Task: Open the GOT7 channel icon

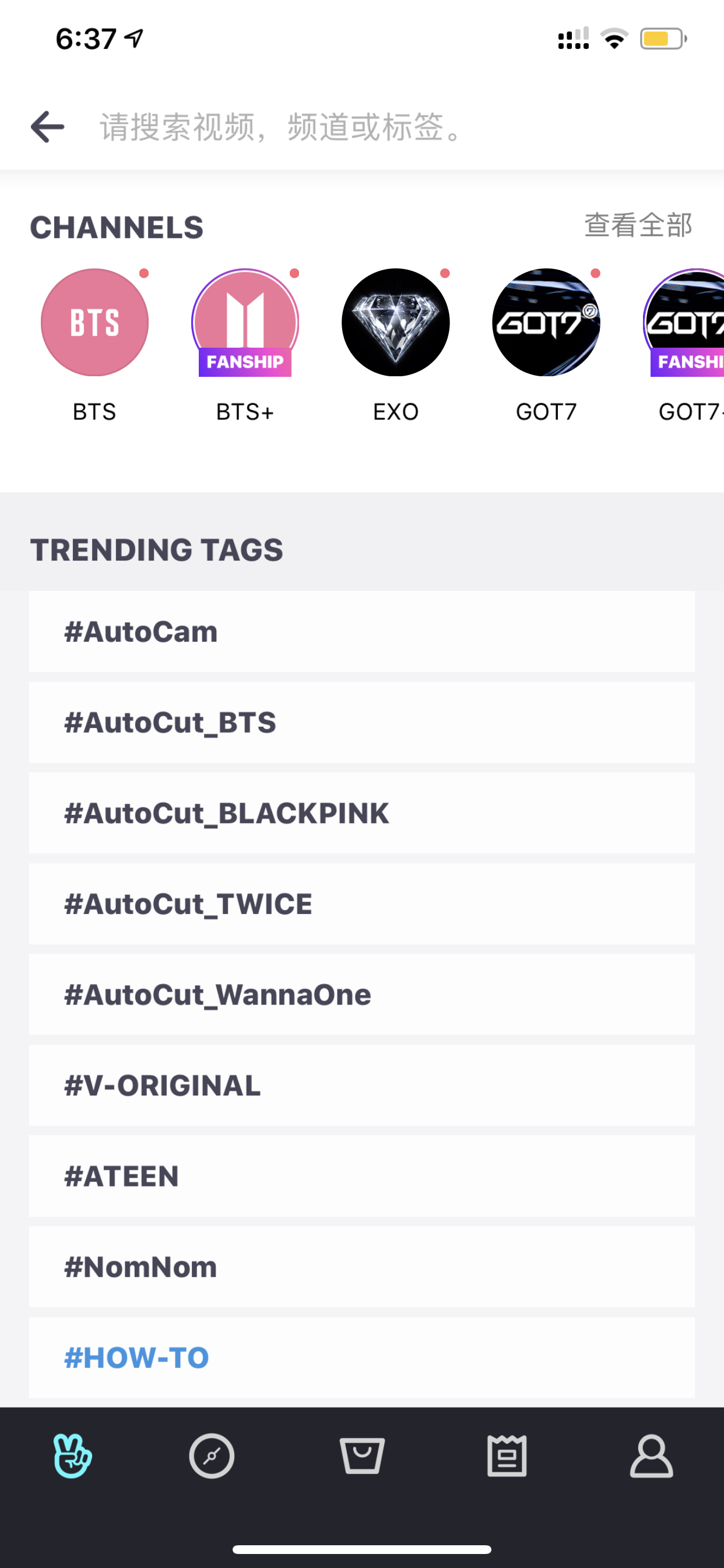Action: pos(546,323)
